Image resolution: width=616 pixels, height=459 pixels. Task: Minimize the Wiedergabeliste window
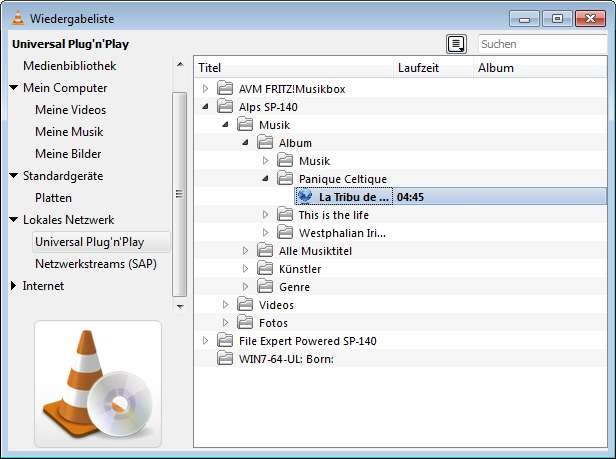(524, 19)
